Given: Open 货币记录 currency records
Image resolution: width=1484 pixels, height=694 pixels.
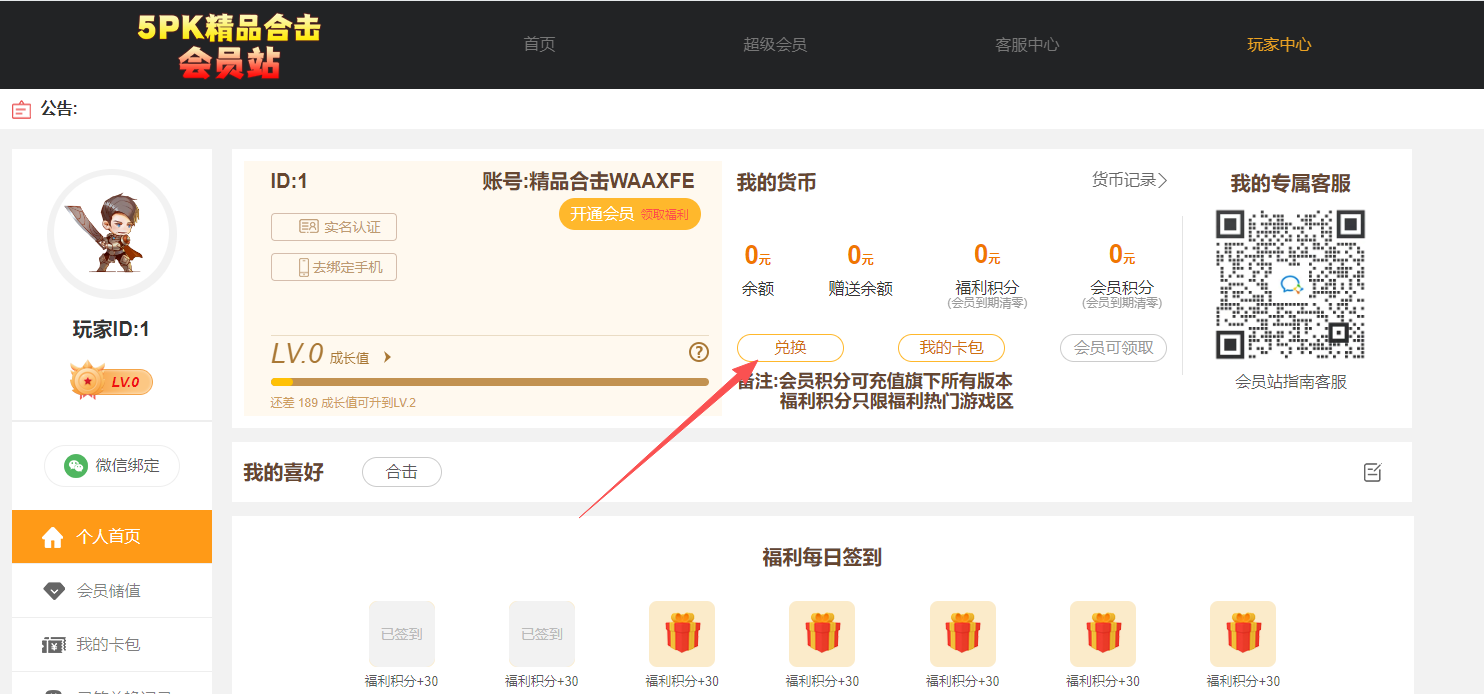Looking at the screenshot, I should (1129, 180).
